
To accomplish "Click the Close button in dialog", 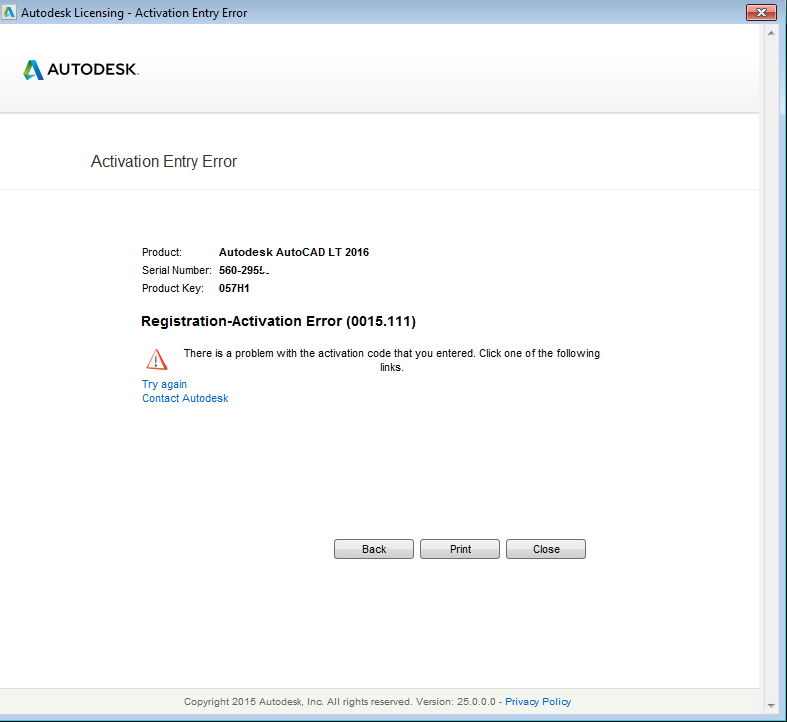I will [546, 549].
